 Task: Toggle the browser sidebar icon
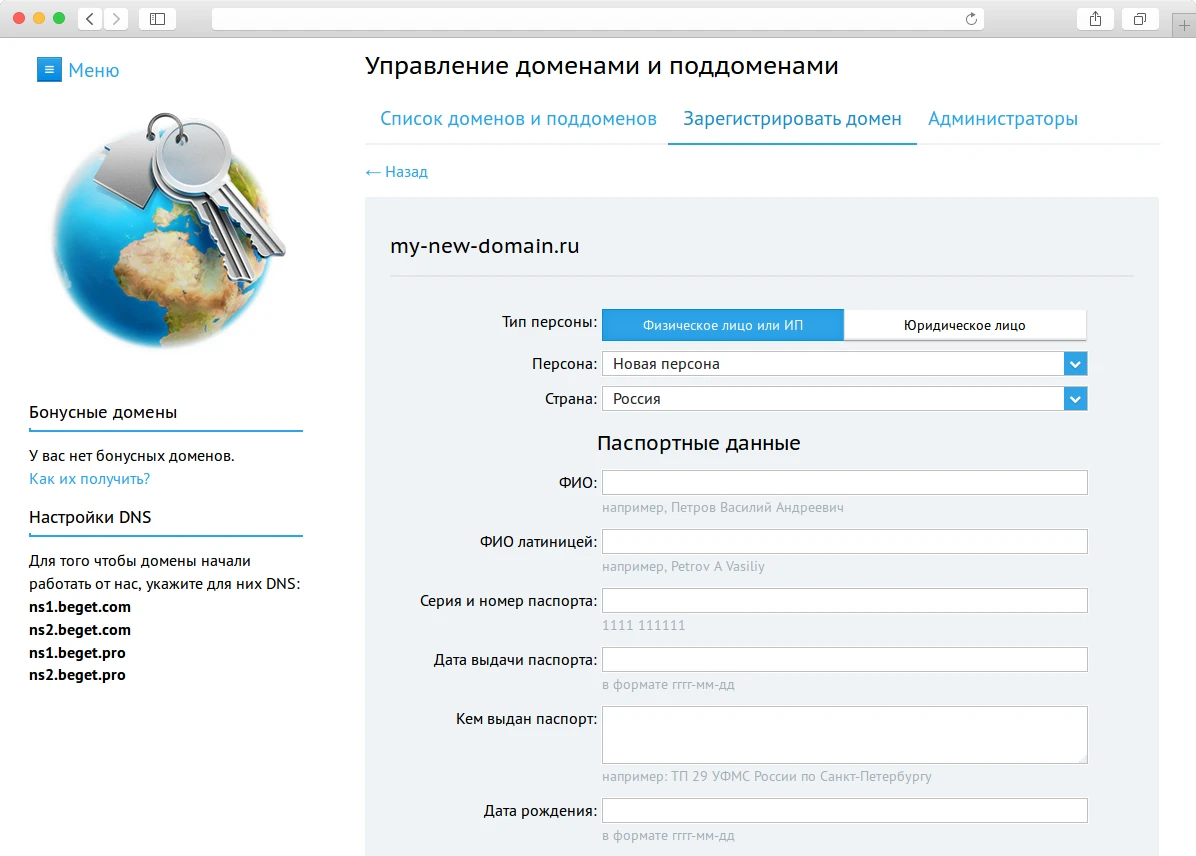coord(157,17)
